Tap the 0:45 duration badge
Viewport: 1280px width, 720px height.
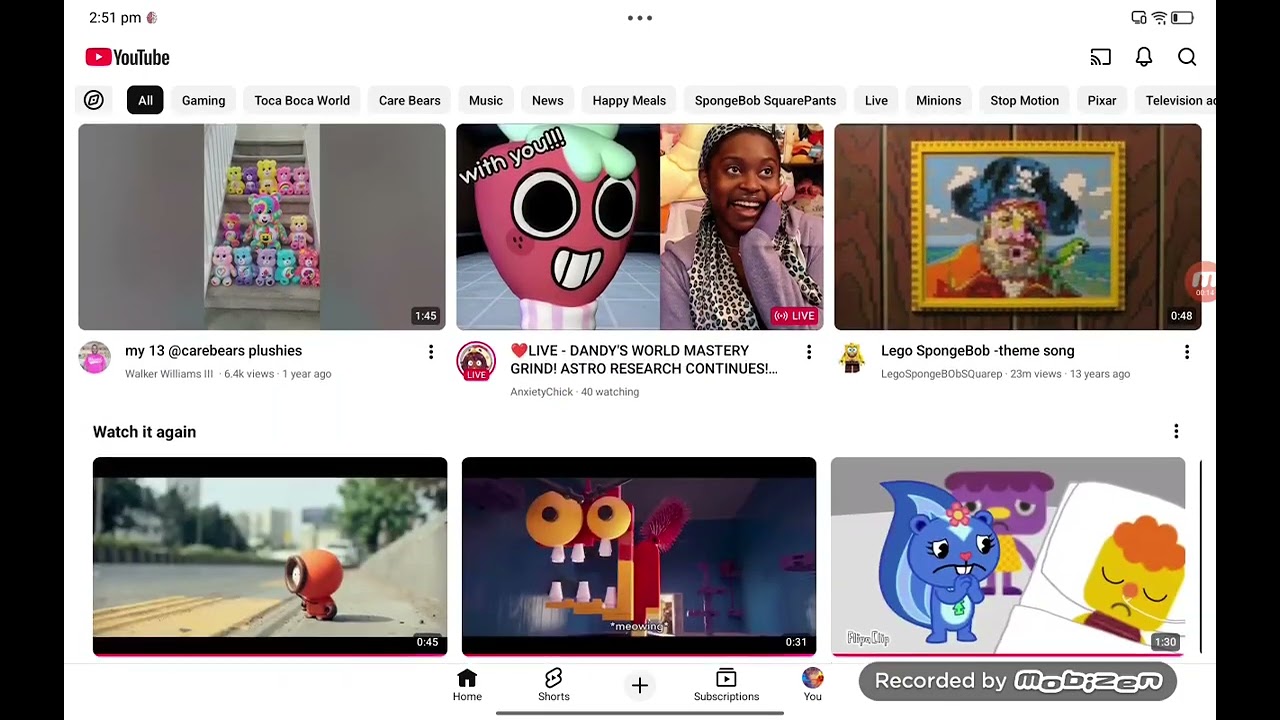427,642
